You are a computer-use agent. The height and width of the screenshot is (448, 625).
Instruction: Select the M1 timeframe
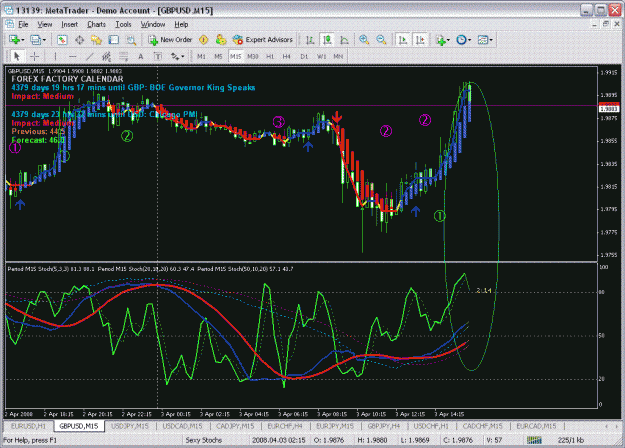pyautogui.click(x=201, y=57)
